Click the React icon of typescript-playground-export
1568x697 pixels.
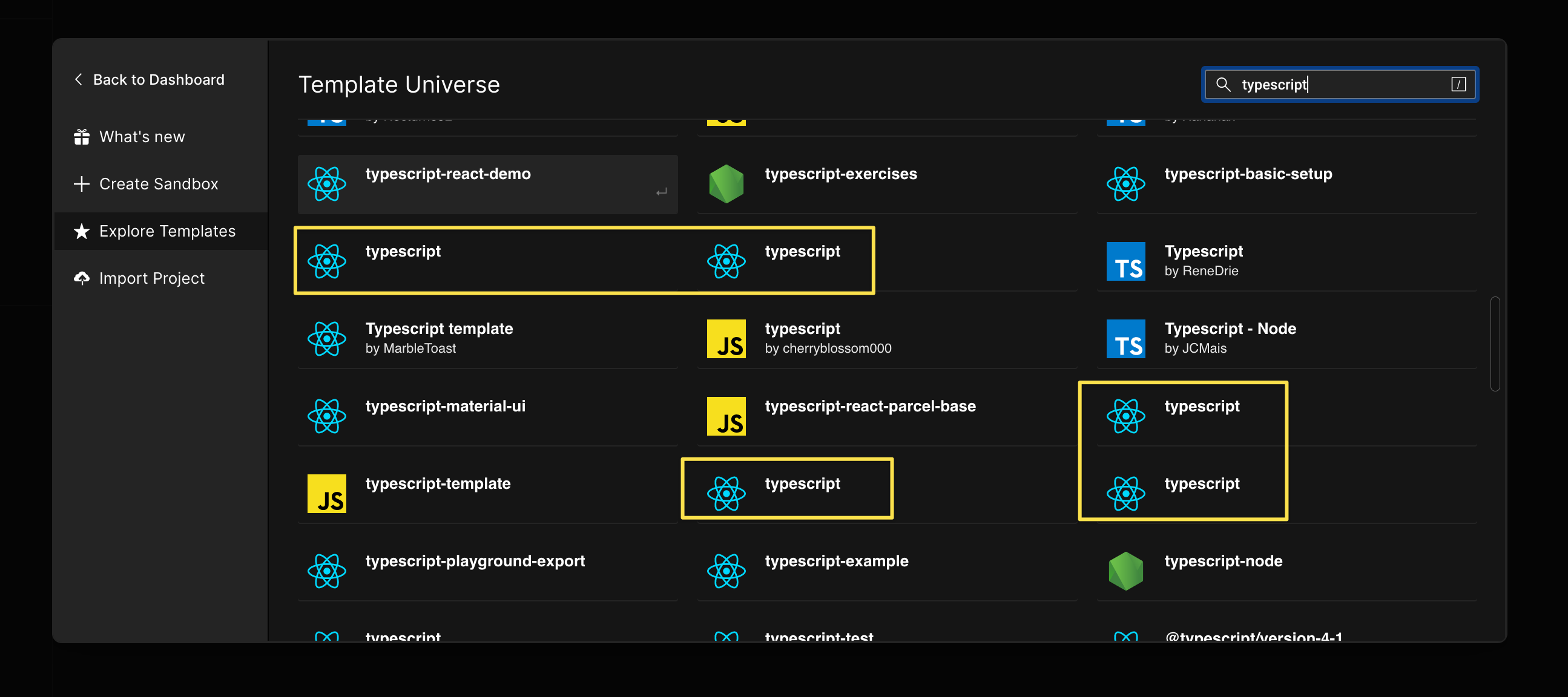tap(327, 571)
